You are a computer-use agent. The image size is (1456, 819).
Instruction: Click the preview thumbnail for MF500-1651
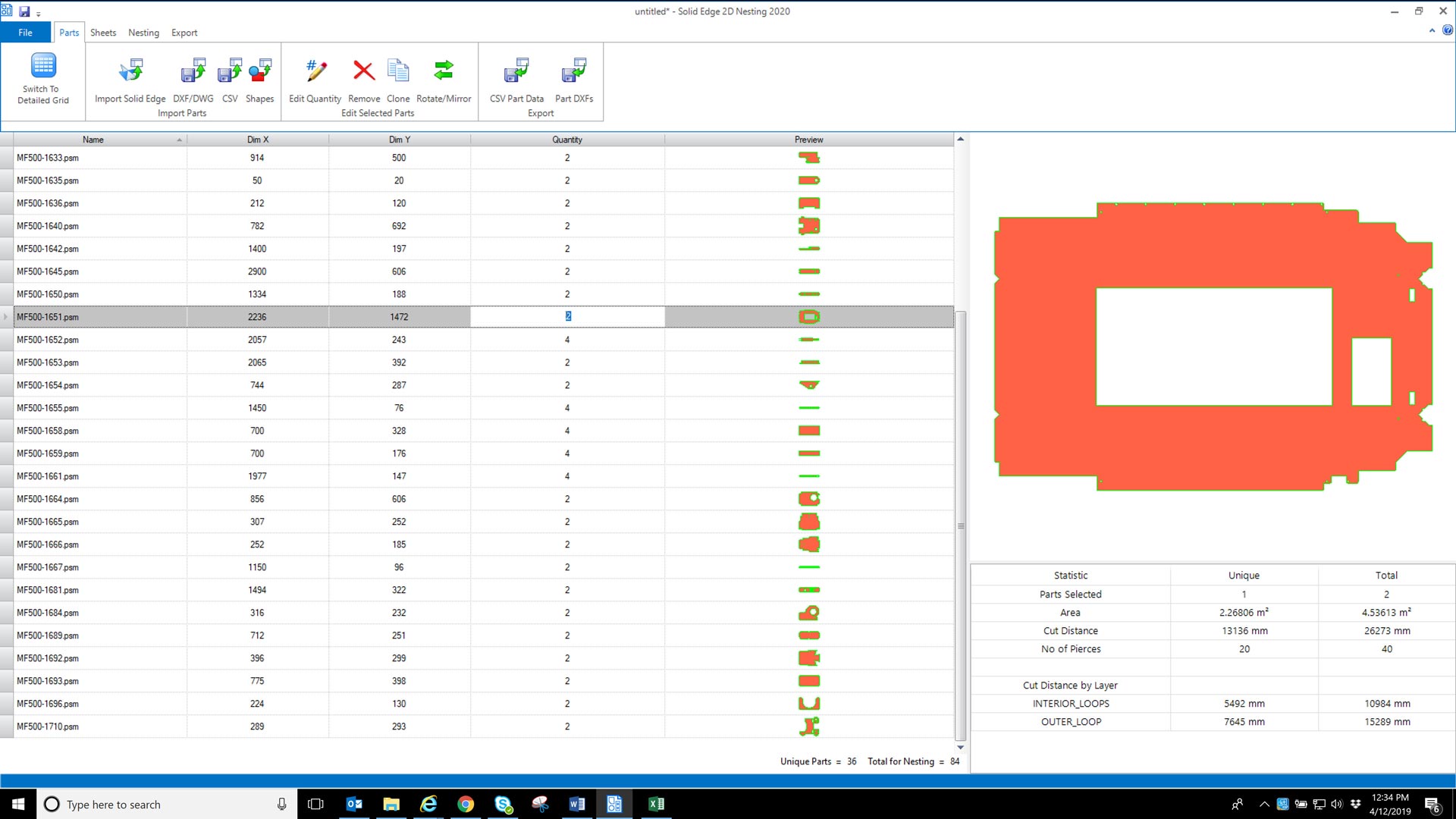(x=808, y=317)
